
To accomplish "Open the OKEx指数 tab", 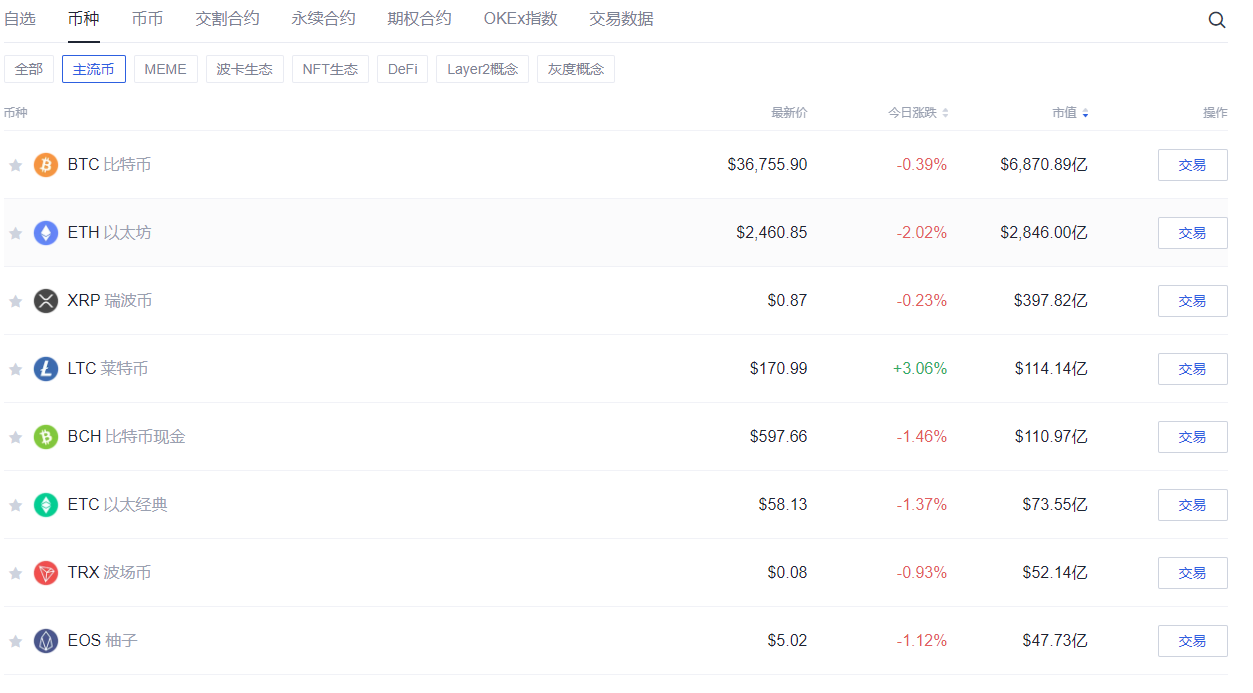I will point(521,19).
